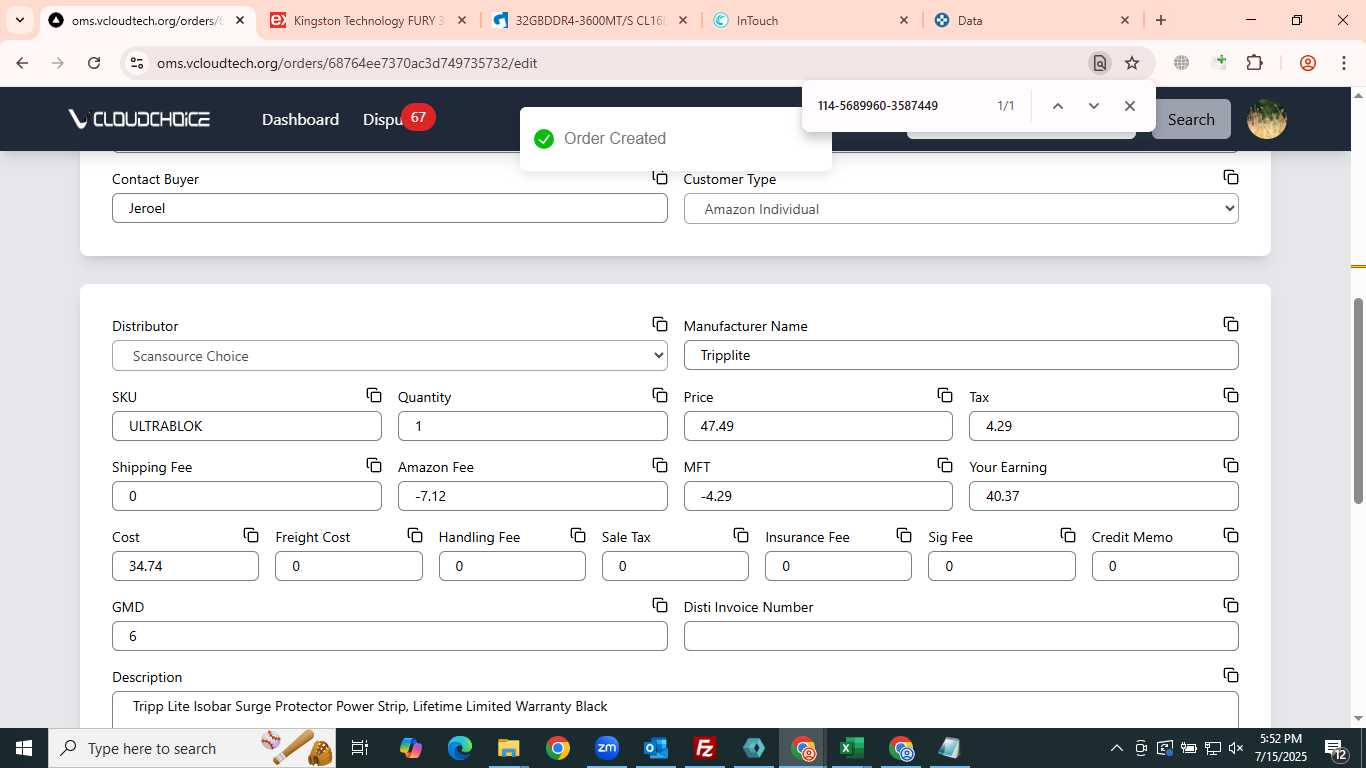Click the Description text area
1366x768 pixels.
point(675,710)
